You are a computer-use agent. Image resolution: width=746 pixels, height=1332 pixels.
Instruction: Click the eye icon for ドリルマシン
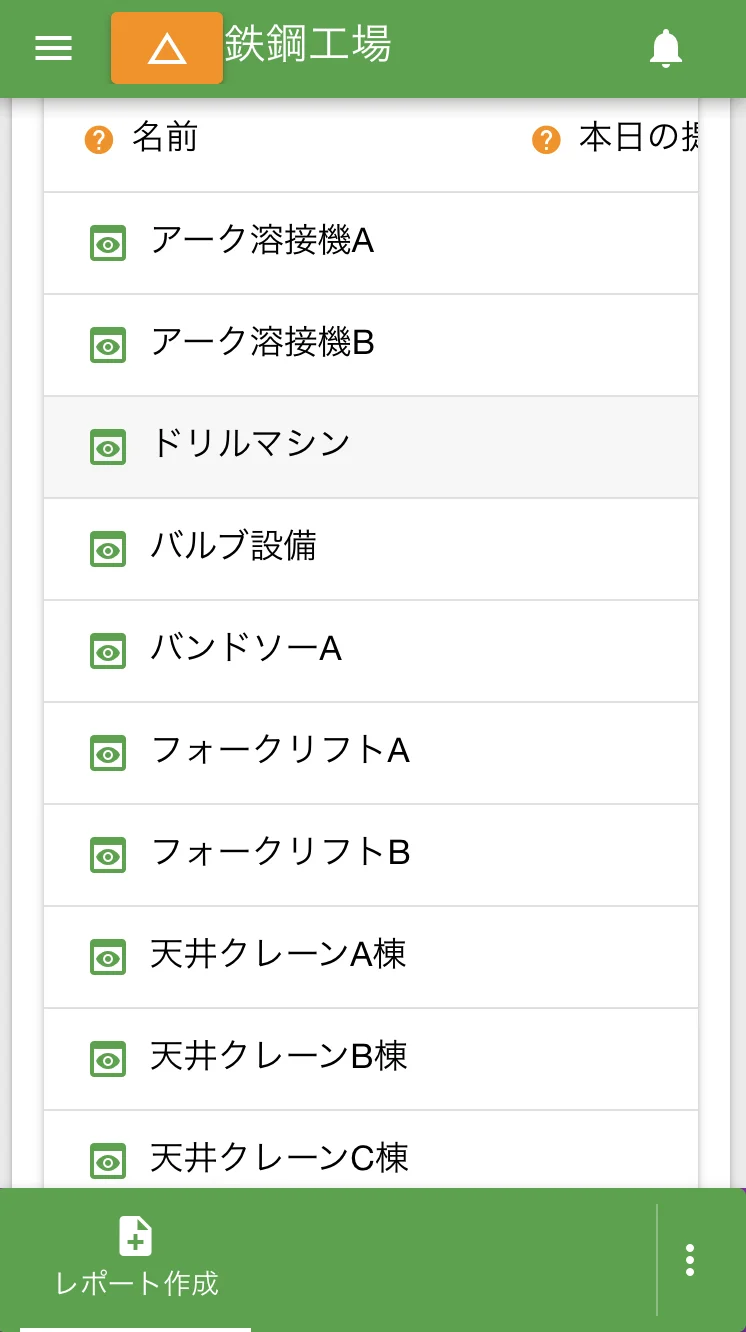108,448
